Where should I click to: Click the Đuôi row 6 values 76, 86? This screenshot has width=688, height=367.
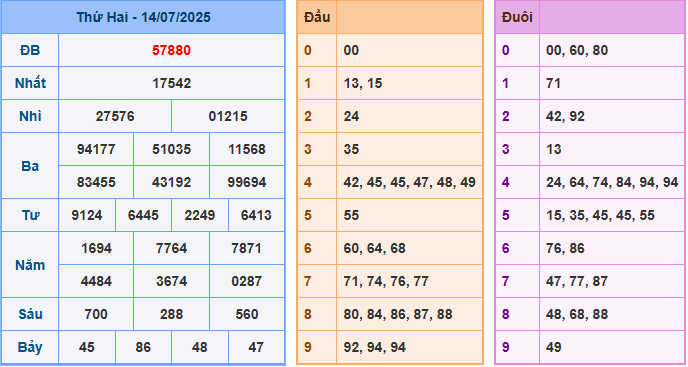pos(565,248)
